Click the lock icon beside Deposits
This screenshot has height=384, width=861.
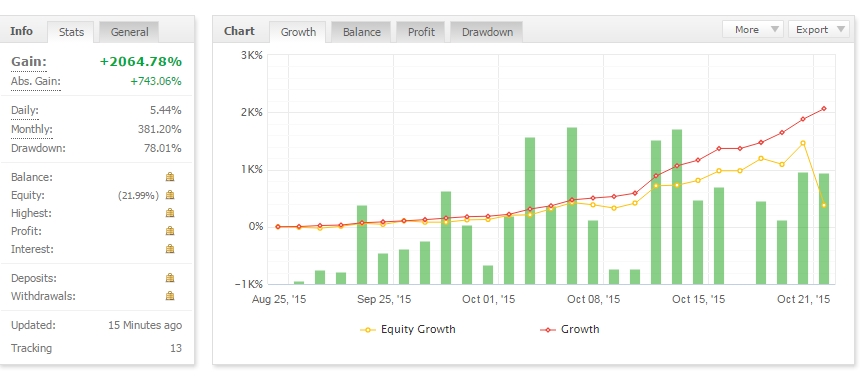pos(170,278)
